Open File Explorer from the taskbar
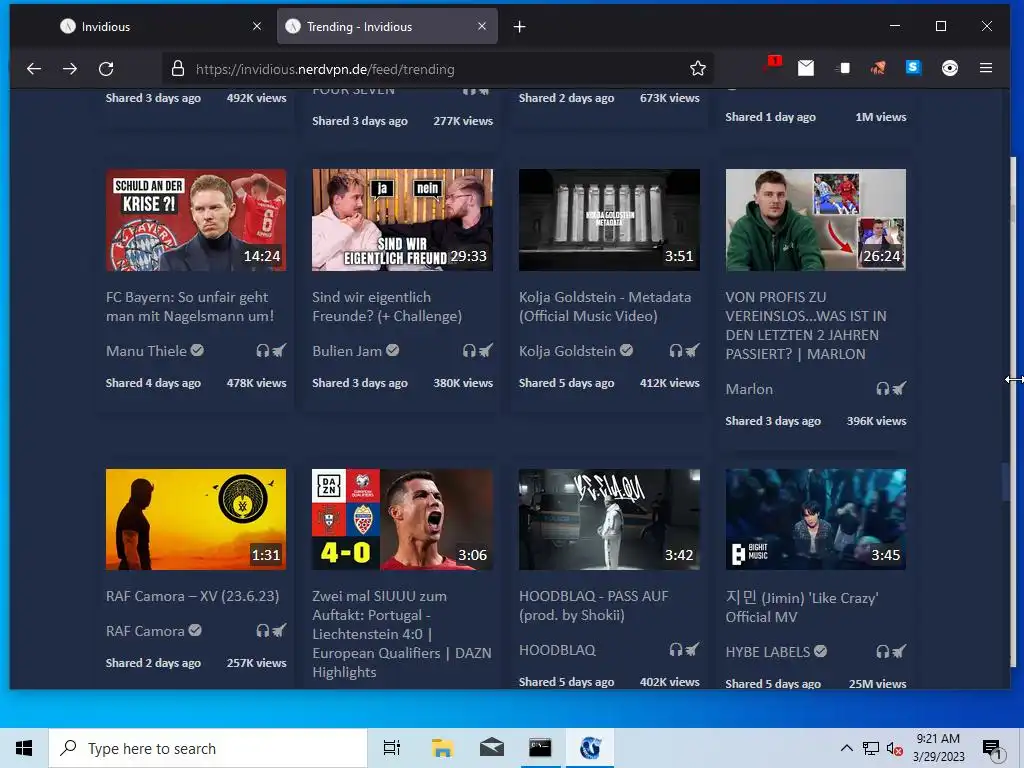The image size is (1024, 768). [x=442, y=748]
